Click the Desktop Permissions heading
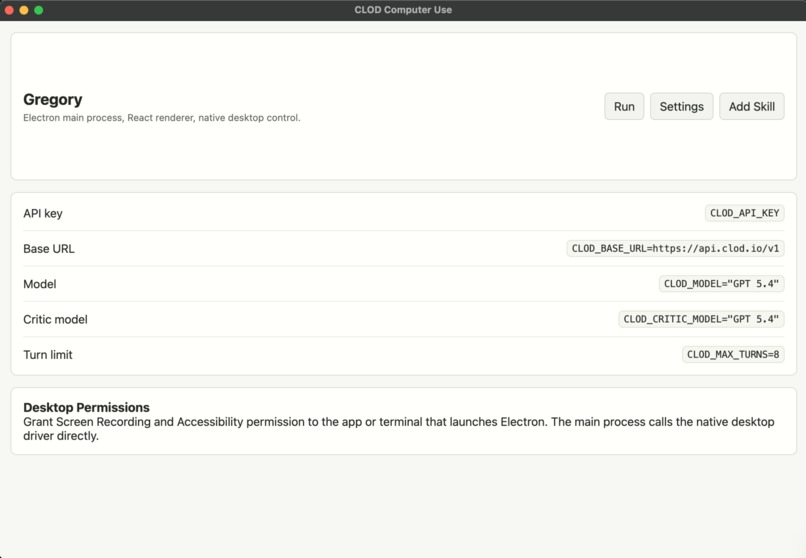This screenshot has height=558, width=806. pos(86,407)
